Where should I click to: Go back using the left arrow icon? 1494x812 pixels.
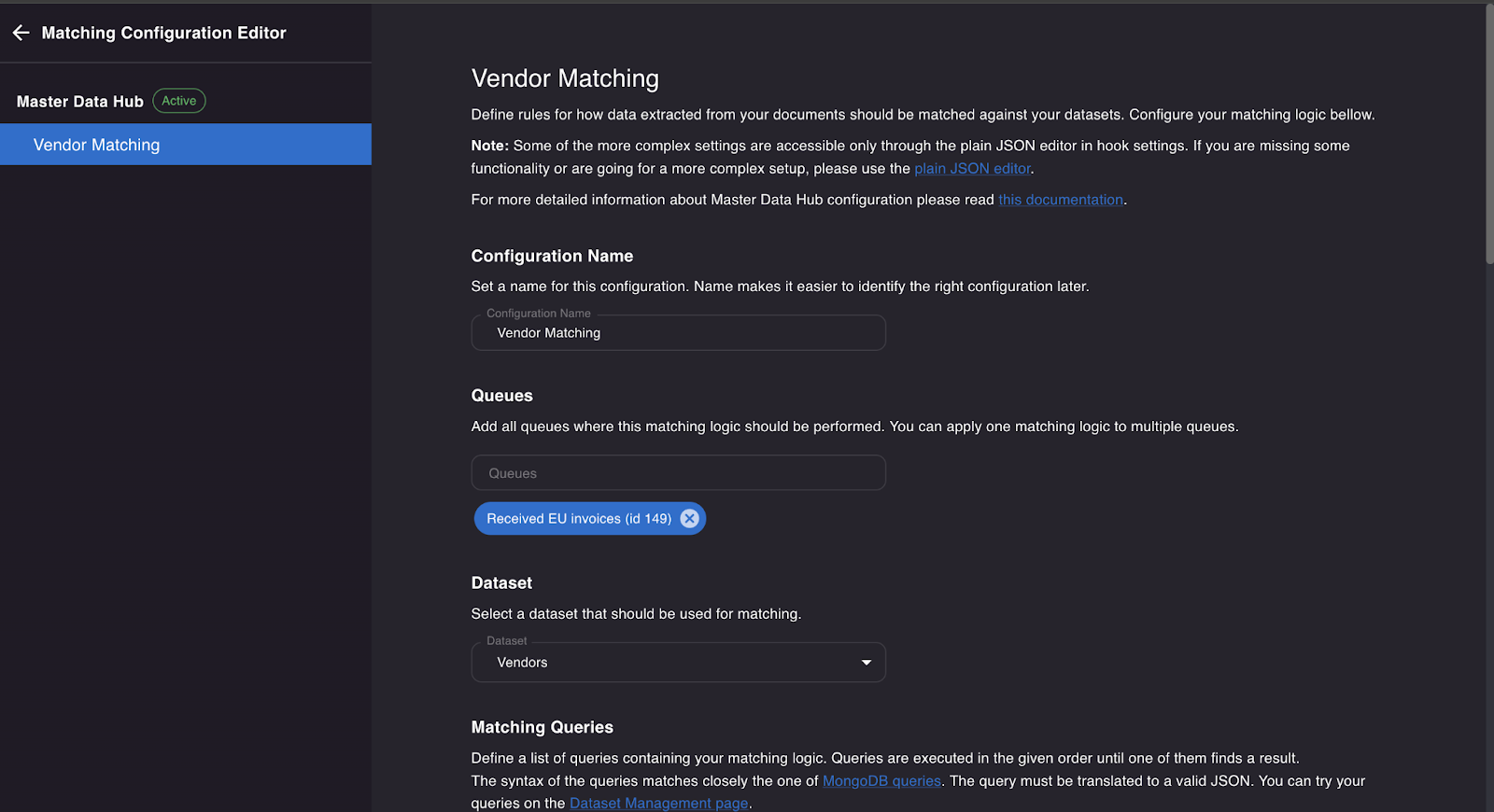click(21, 33)
